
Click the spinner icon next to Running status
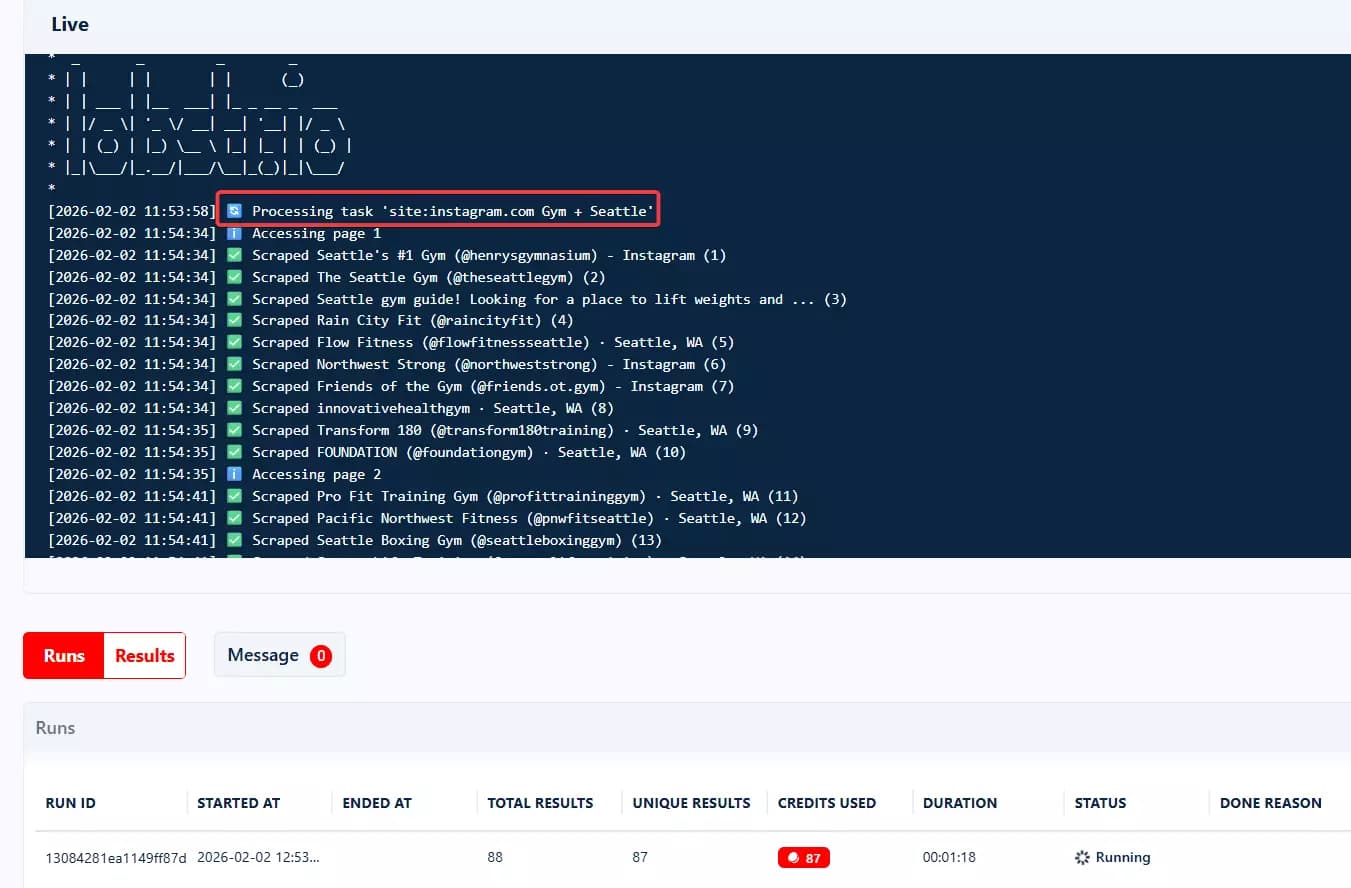pyautogui.click(x=1081, y=857)
